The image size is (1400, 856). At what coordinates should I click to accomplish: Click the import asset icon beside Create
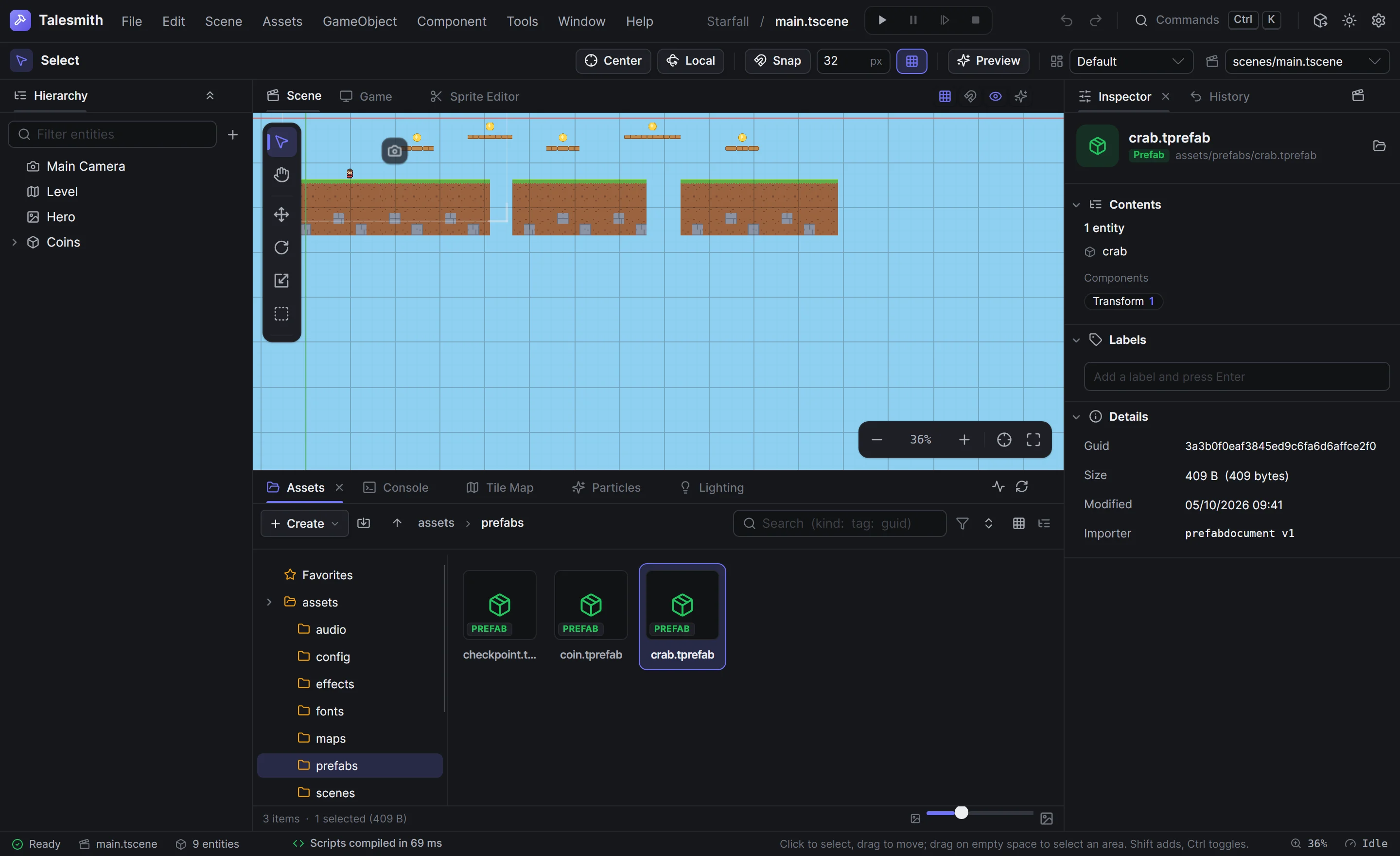pos(364,523)
